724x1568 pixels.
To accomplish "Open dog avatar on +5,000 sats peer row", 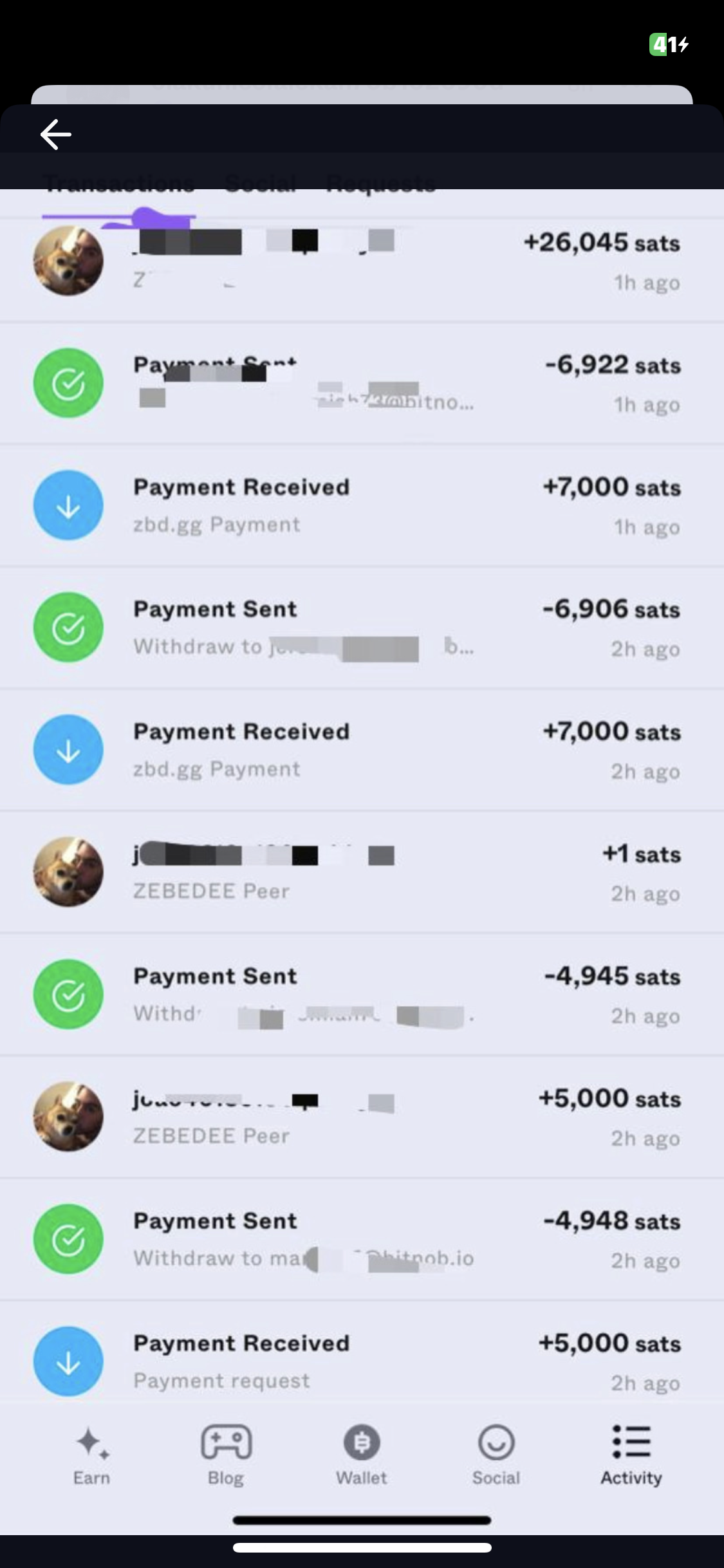I will (x=68, y=1117).
